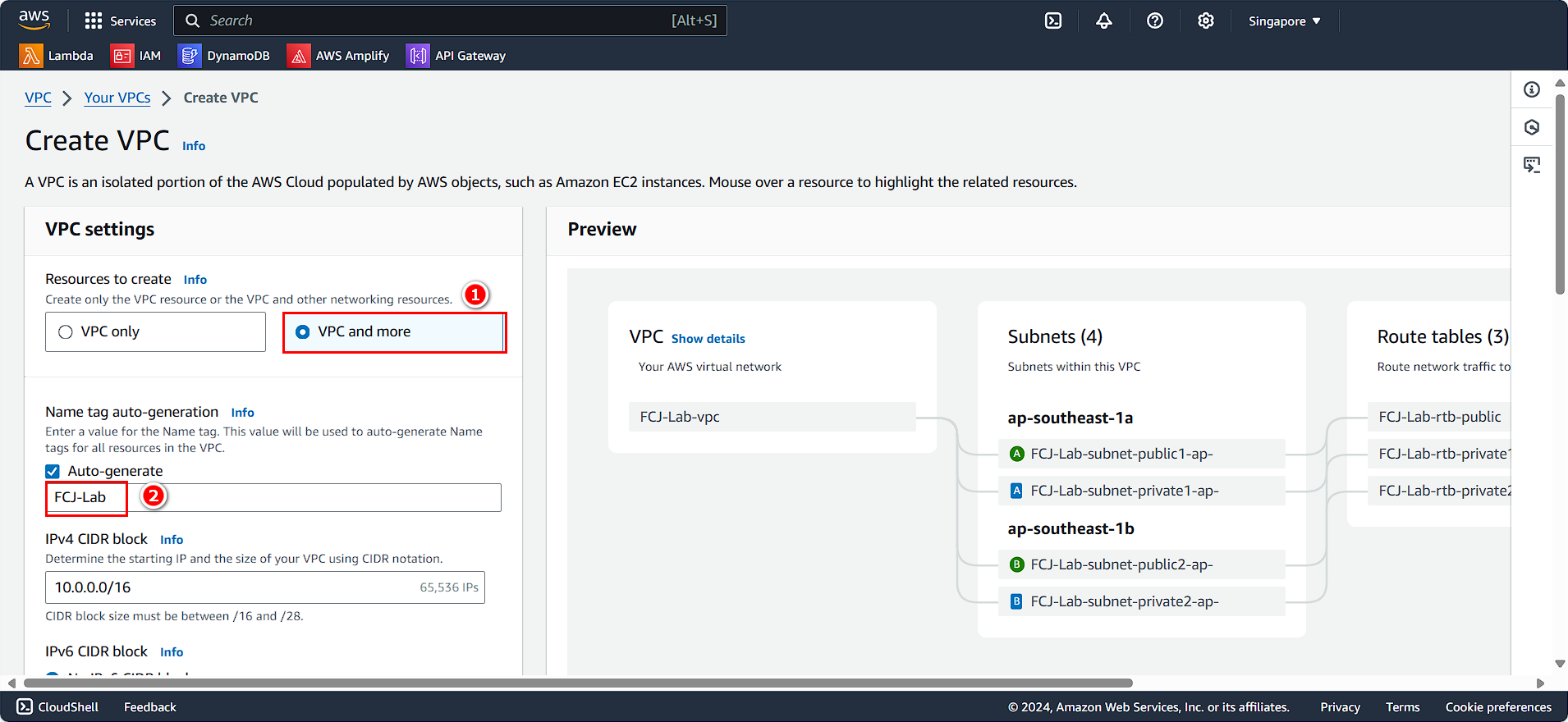
Task: Click the AWS logo home icon
Action: (x=34, y=20)
